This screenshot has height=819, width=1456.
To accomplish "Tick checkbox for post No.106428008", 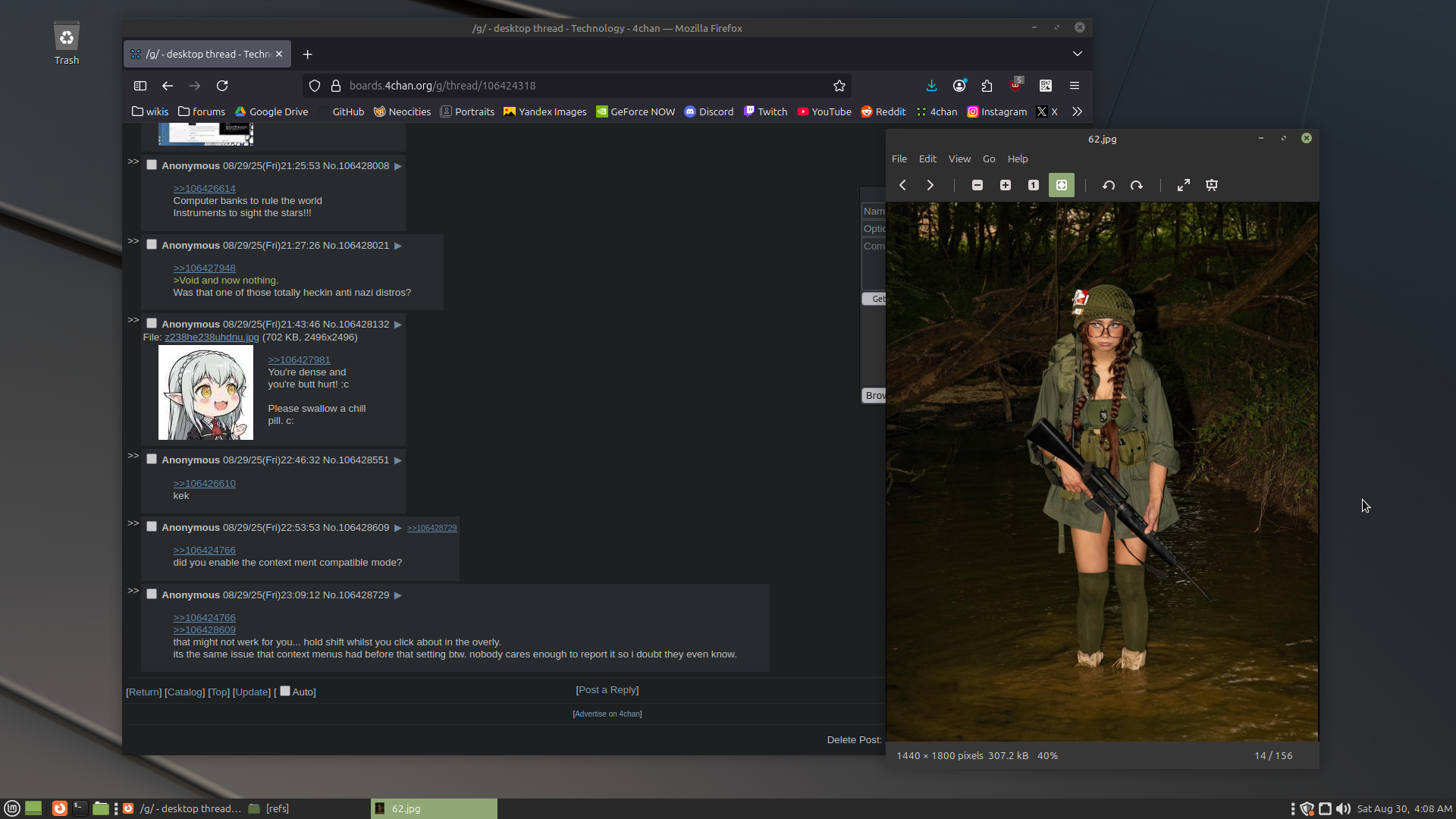I will (x=152, y=165).
